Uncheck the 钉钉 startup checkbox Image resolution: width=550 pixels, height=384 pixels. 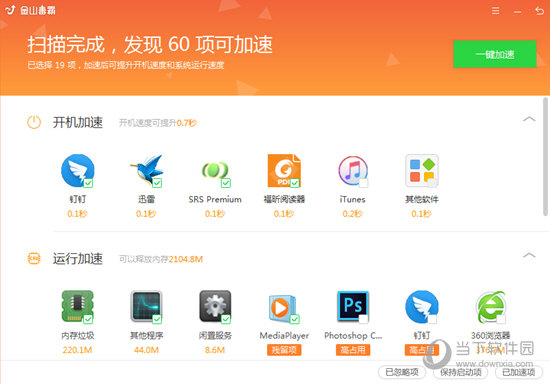point(88,183)
